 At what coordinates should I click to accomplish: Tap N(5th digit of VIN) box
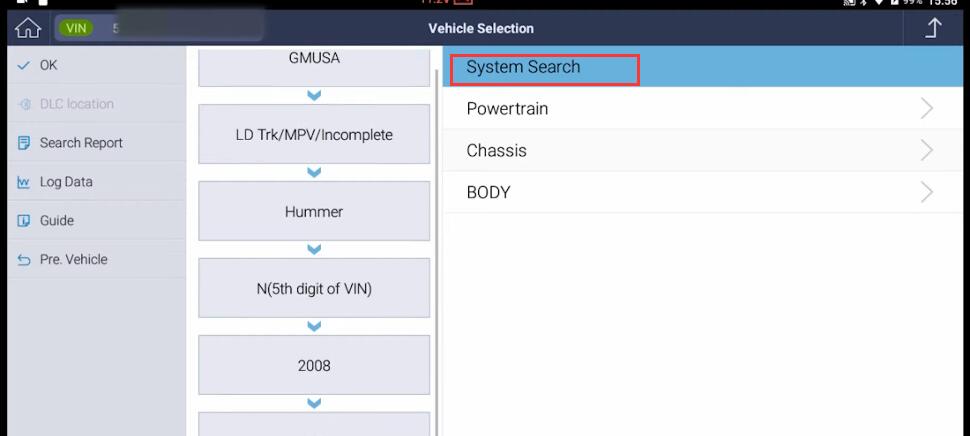click(314, 288)
